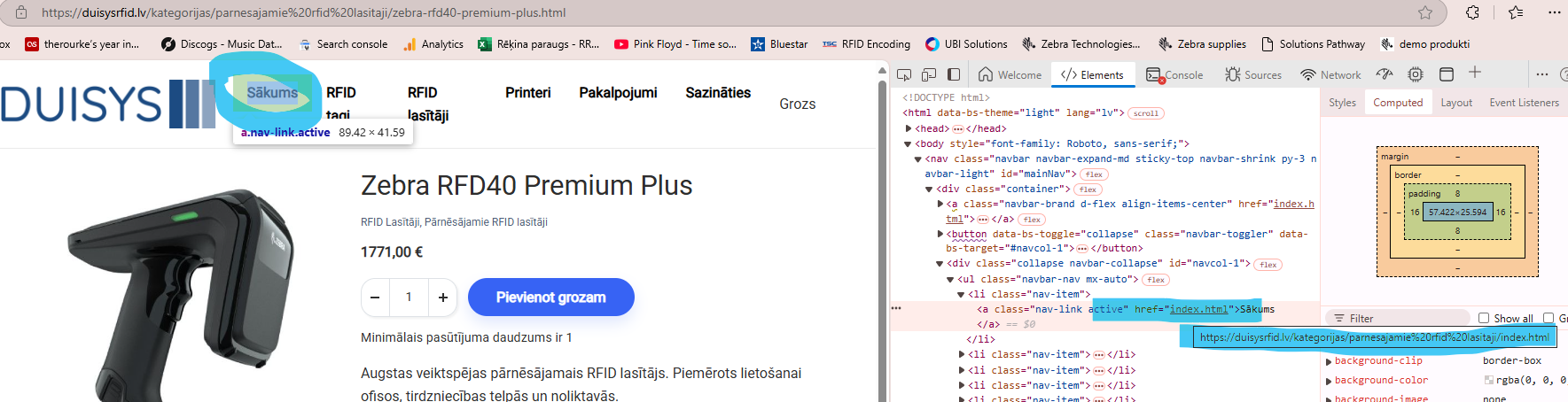Open the Zebra supplies bookmark
The height and width of the screenshot is (402, 1568).
(x=1202, y=44)
